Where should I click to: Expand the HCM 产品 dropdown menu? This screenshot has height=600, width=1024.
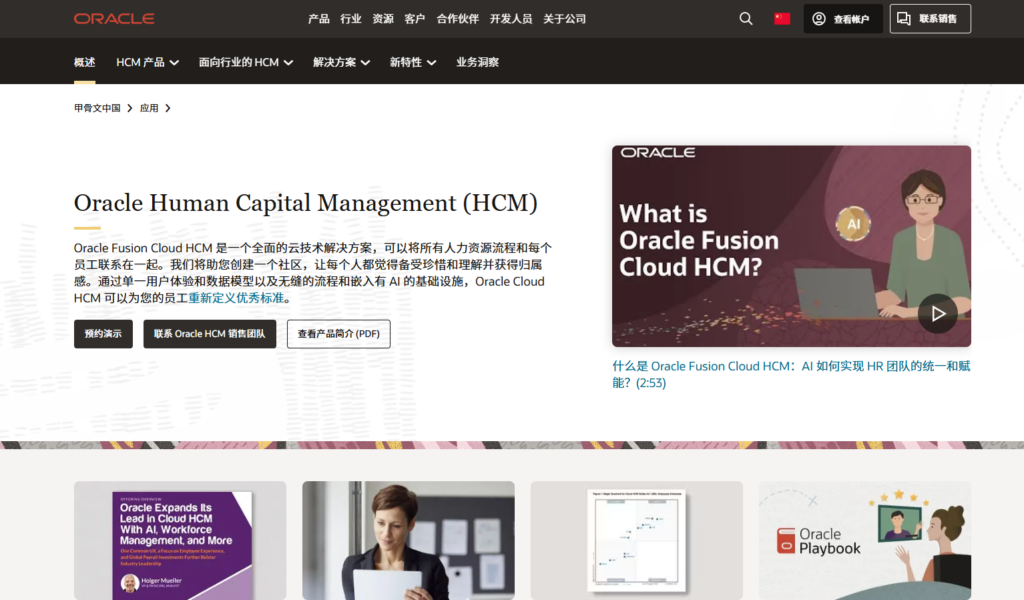(147, 62)
